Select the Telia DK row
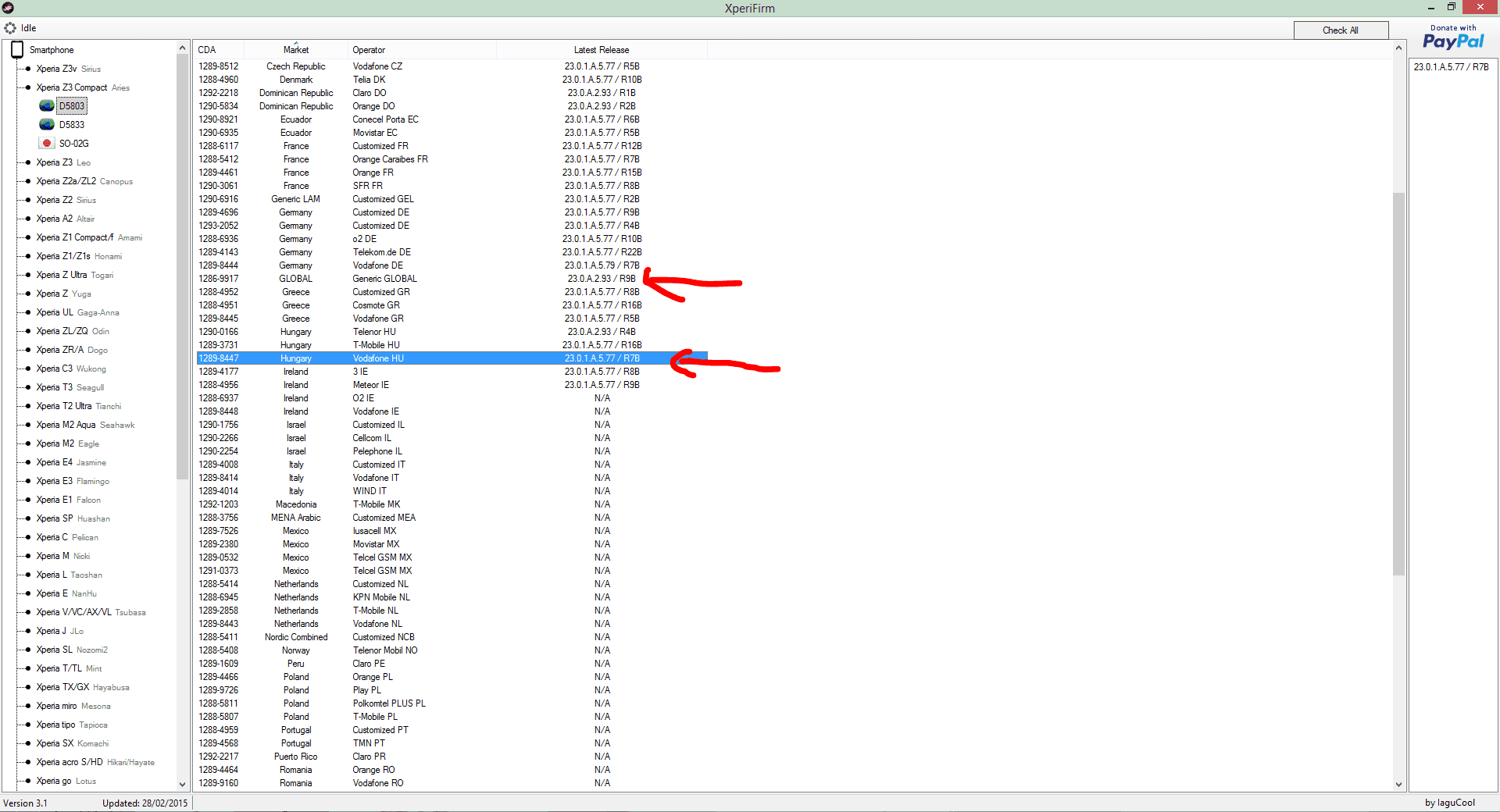The image size is (1500, 812). (452, 80)
